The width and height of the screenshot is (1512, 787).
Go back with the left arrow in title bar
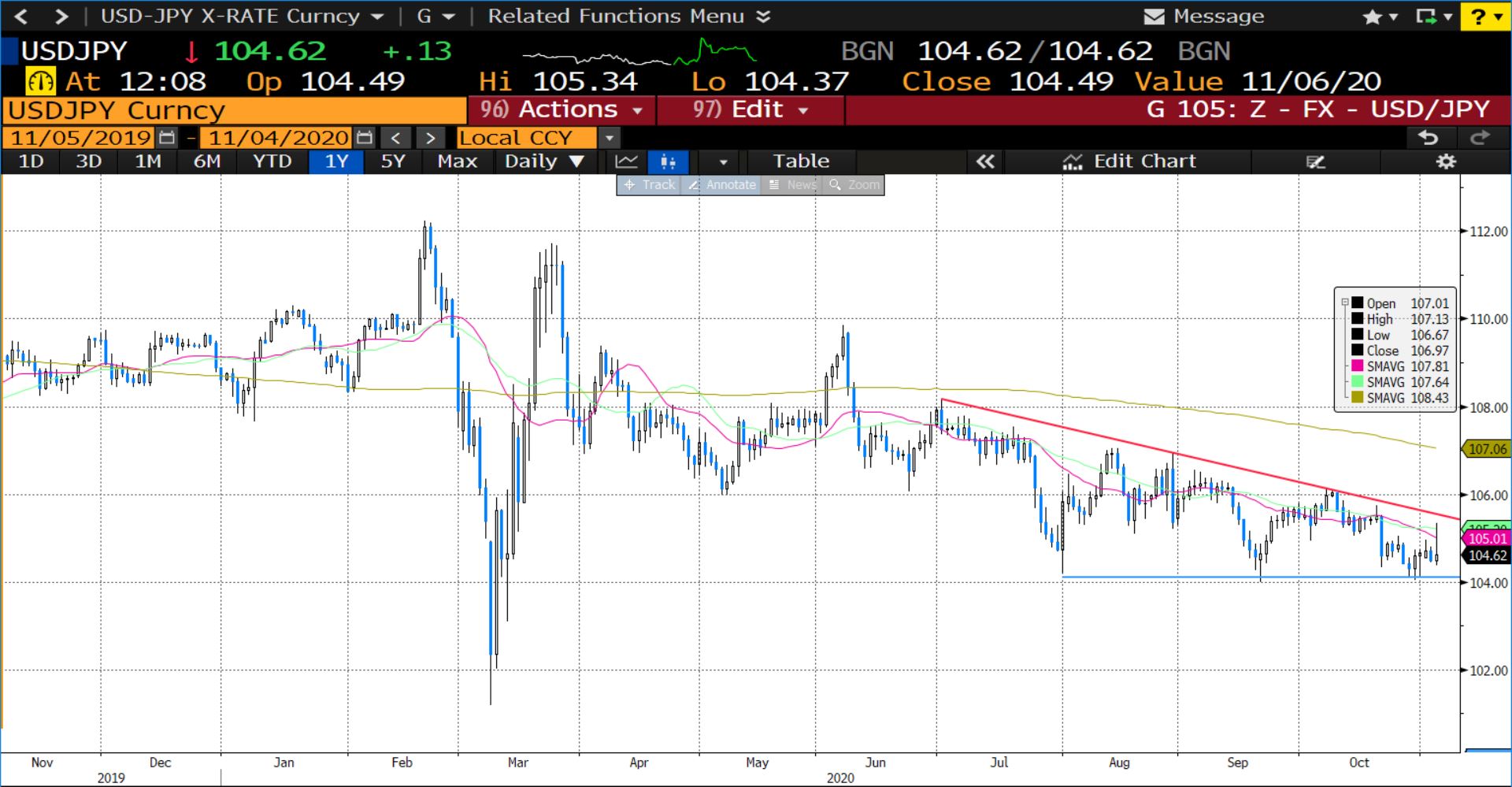click(x=21, y=16)
